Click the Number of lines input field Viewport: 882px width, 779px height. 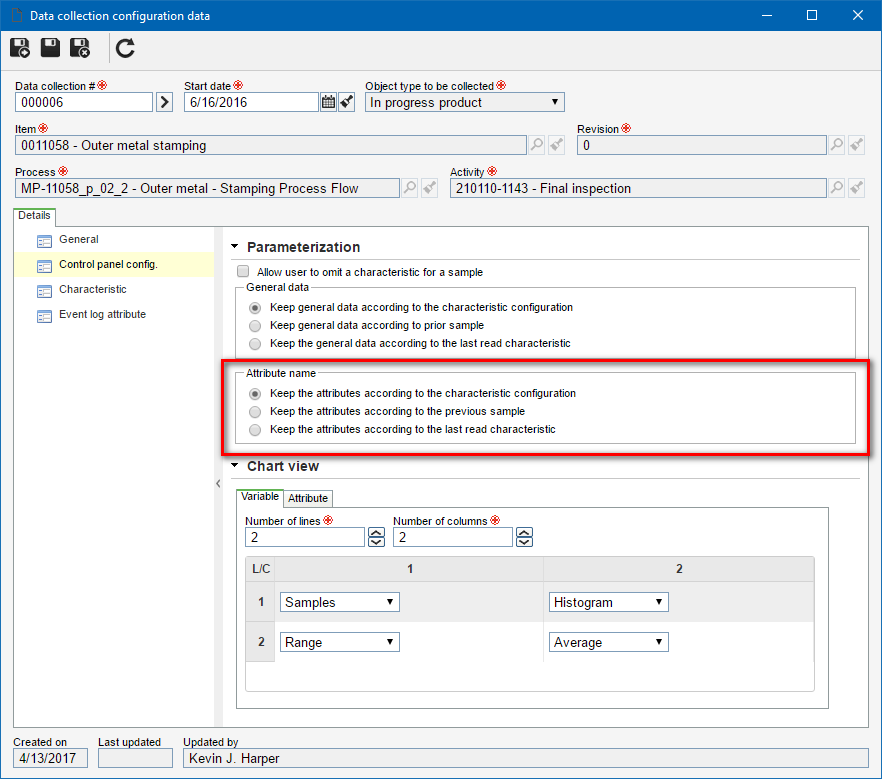point(305,537)
